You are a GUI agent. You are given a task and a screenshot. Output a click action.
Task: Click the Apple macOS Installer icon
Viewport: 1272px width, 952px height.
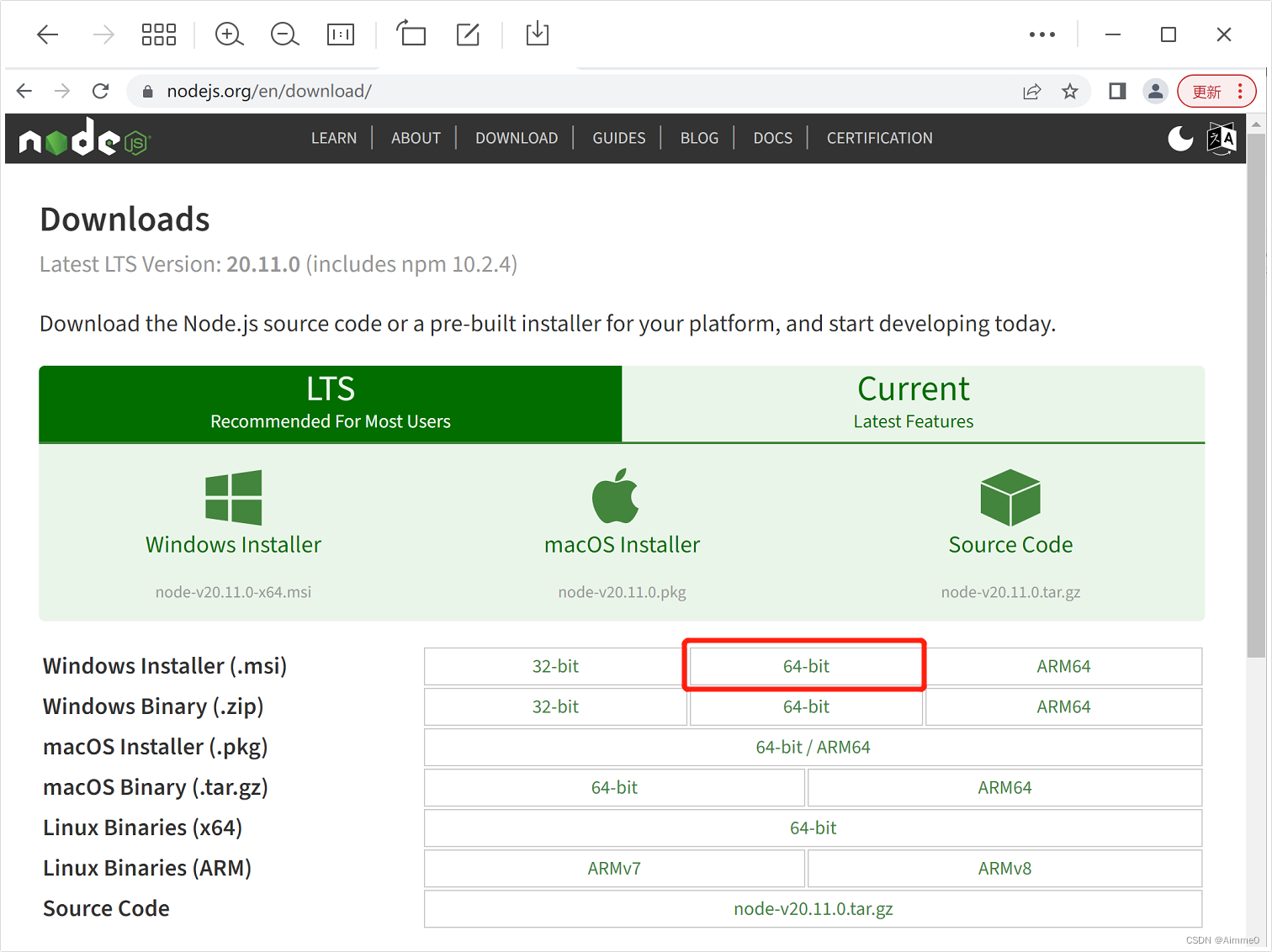pos(616,495)
